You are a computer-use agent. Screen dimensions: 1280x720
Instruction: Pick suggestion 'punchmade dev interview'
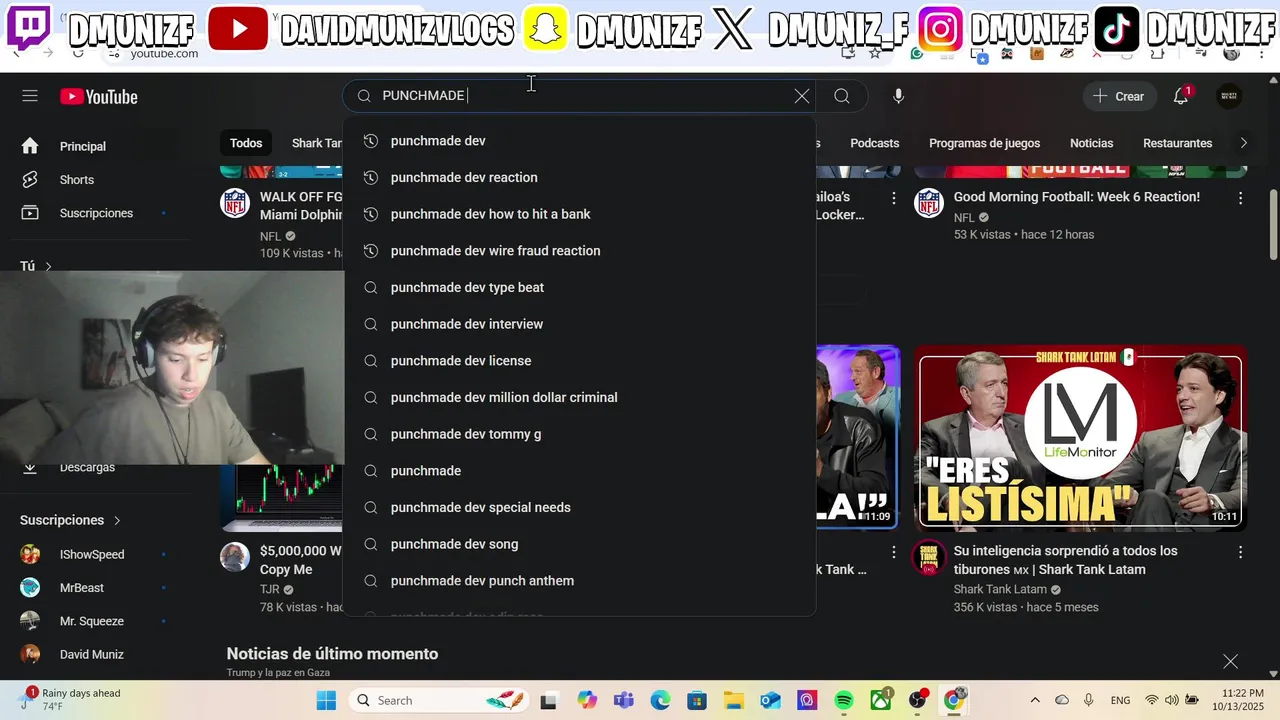pos(579,324)
